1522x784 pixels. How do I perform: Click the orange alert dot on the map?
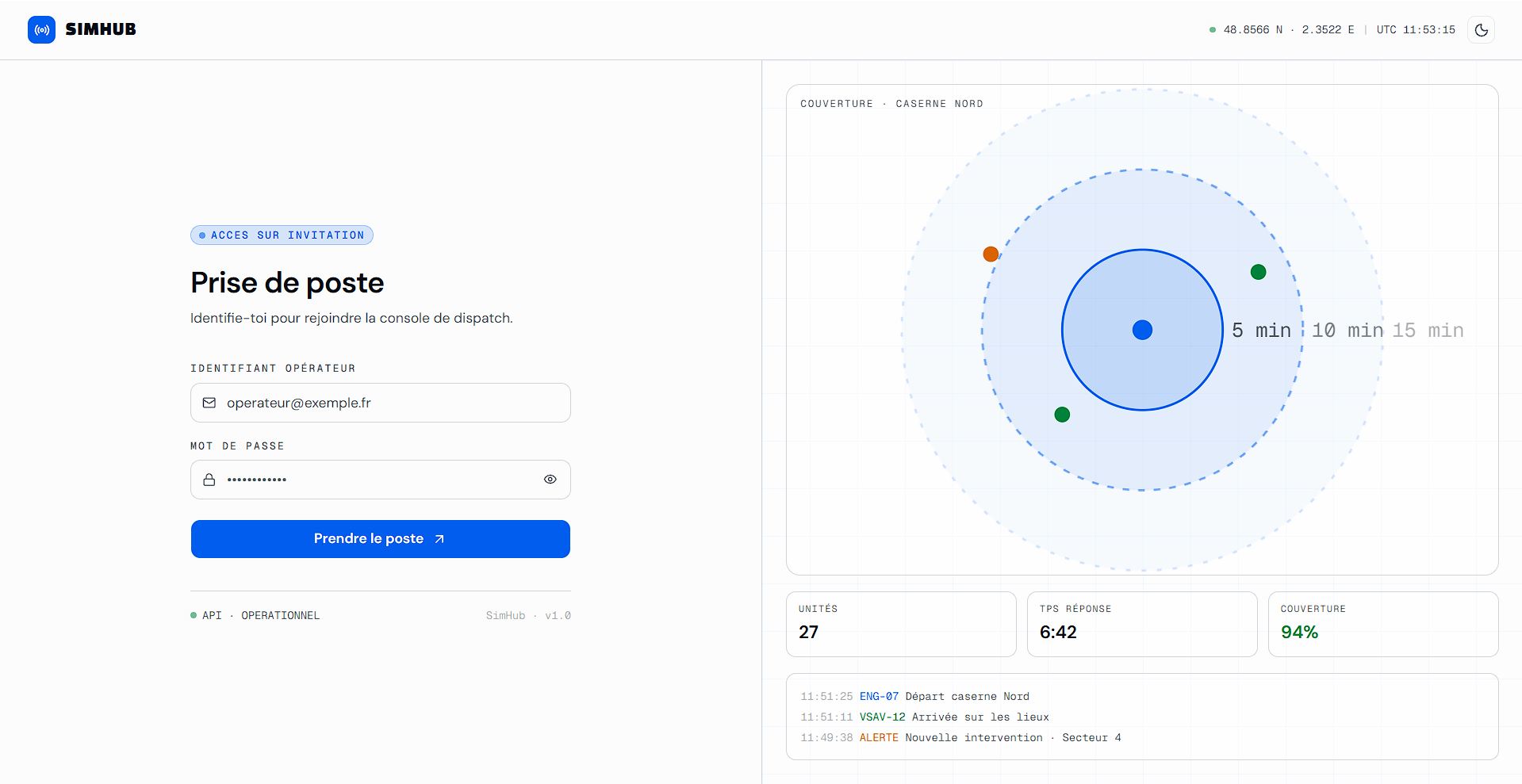pos(991,254)
